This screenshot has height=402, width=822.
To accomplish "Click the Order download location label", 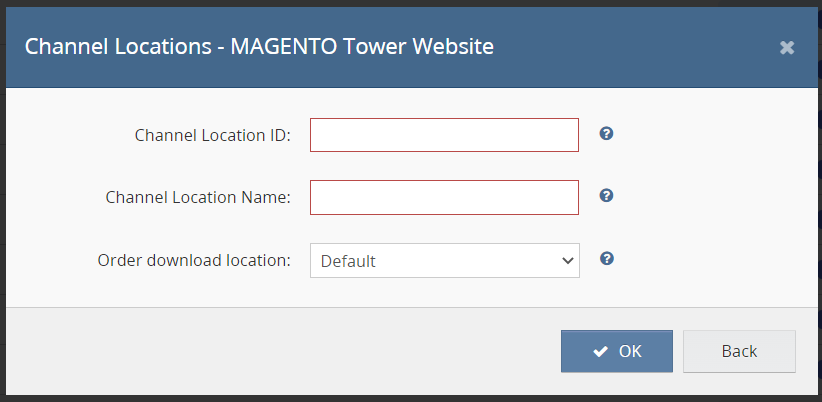I will pos(194,260).
